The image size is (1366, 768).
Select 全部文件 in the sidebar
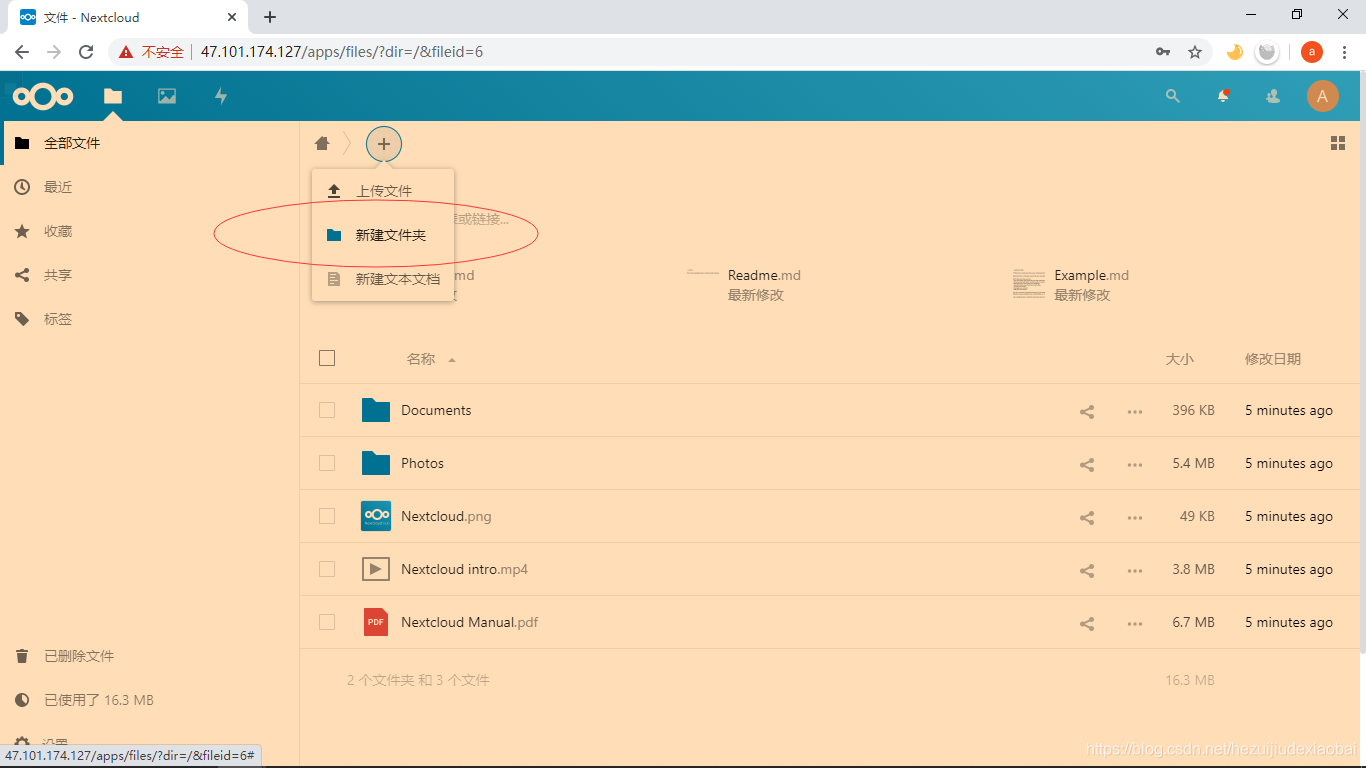(x=150, y=143)
